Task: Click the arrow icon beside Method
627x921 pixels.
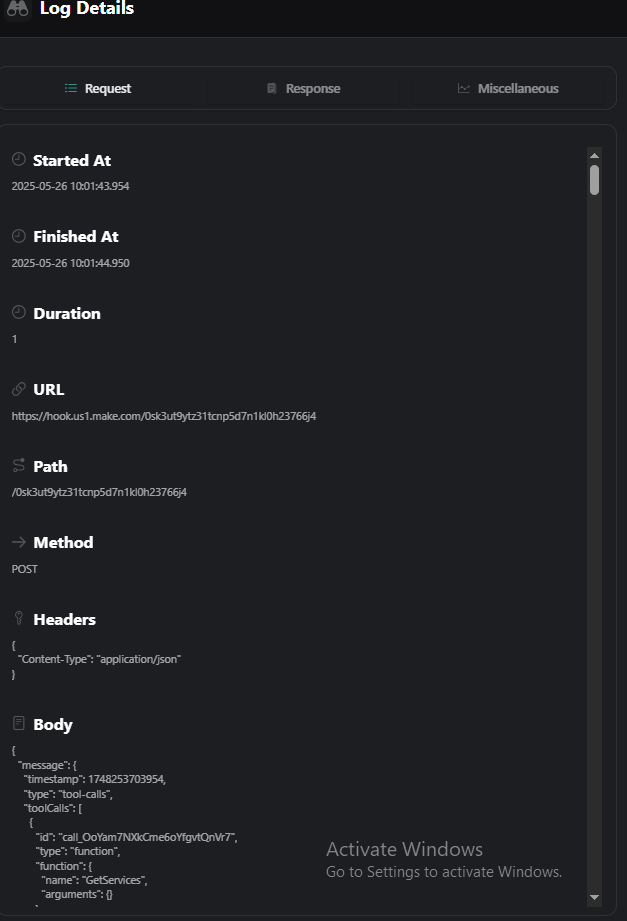Action: pyautogui.click(x=18, y=542)
